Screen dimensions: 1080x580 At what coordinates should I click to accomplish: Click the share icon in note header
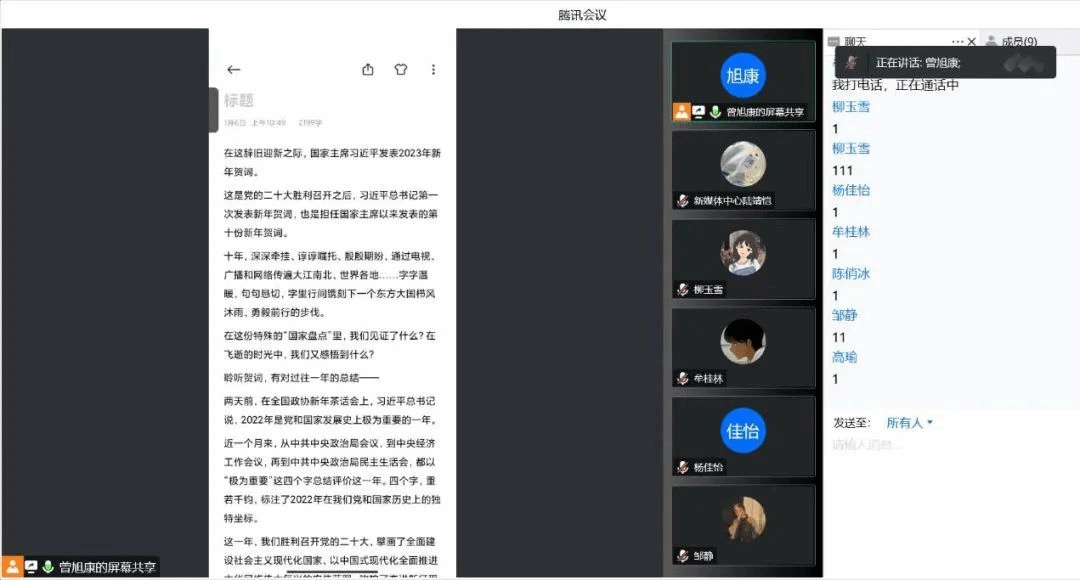[x=368, y=70]
